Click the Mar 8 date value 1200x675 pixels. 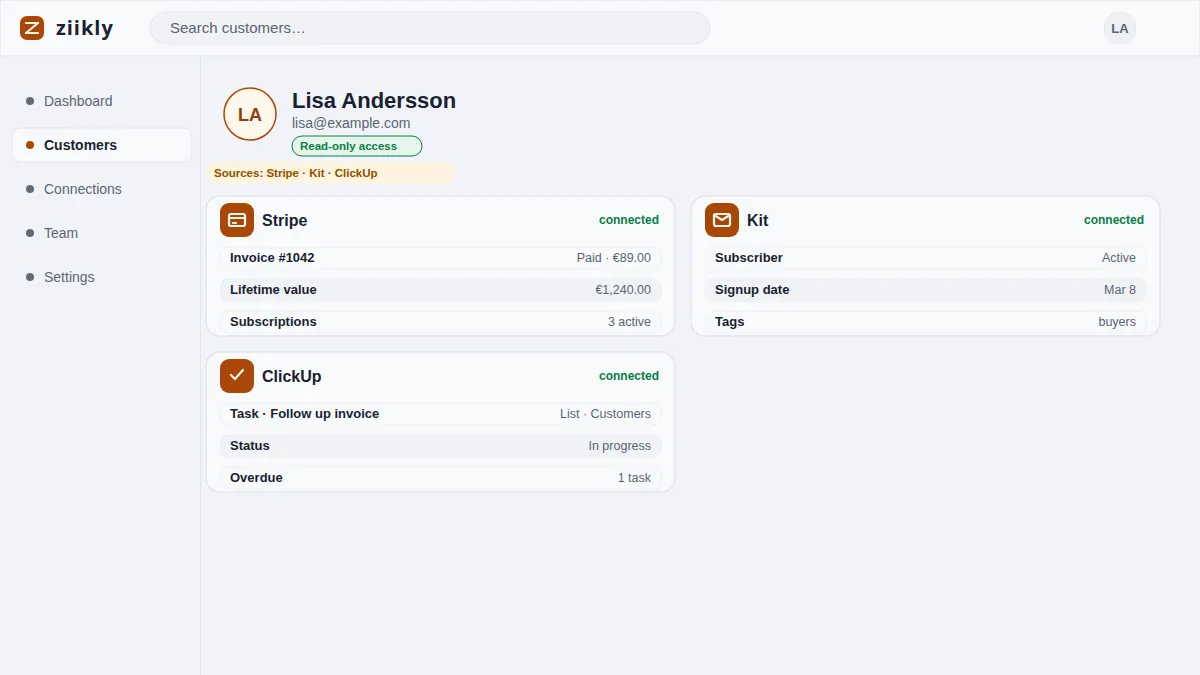pyautogui.click(x=1120, y=290)
